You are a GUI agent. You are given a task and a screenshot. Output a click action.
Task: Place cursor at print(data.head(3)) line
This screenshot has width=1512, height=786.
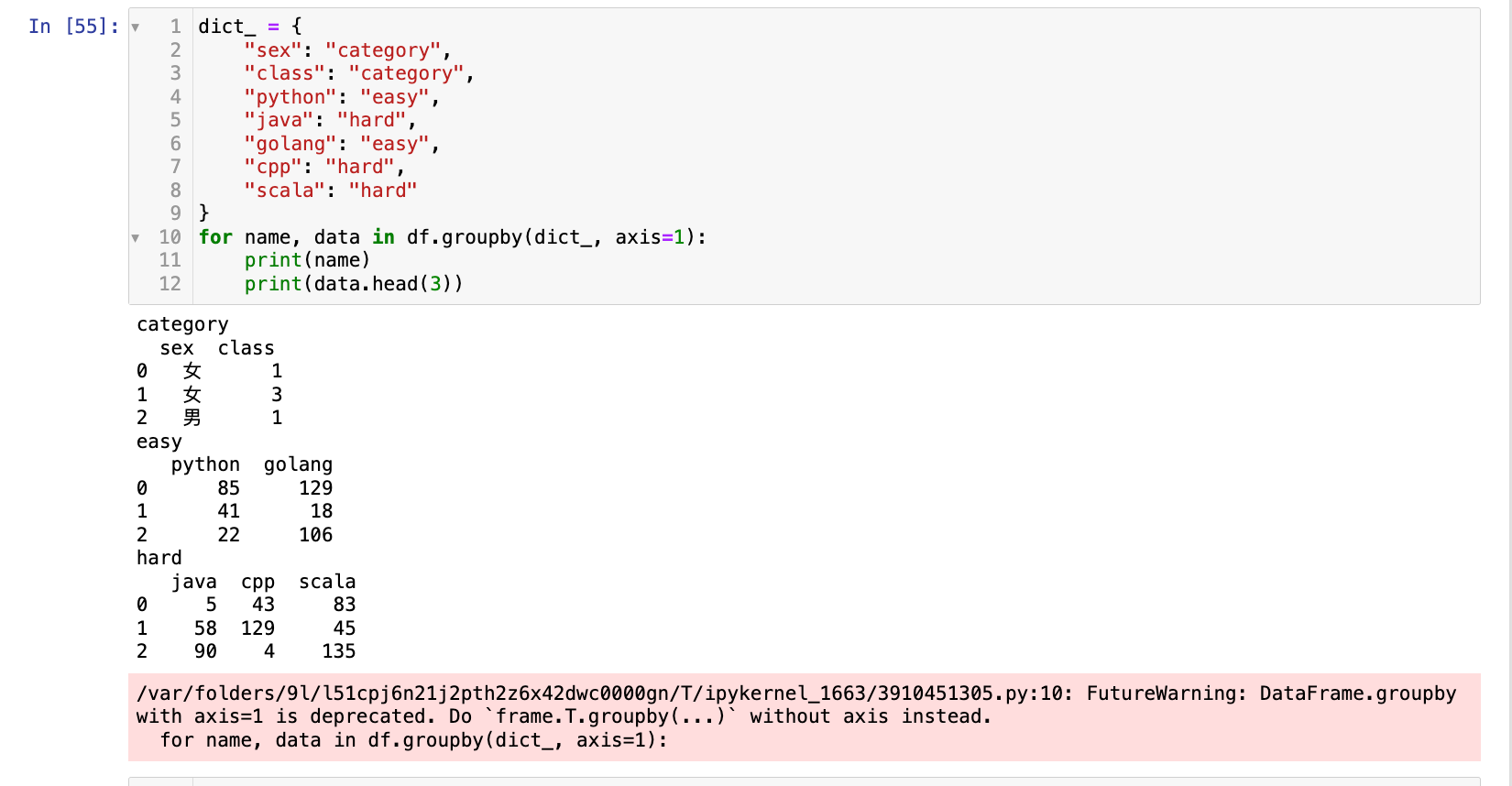point(353,284)
